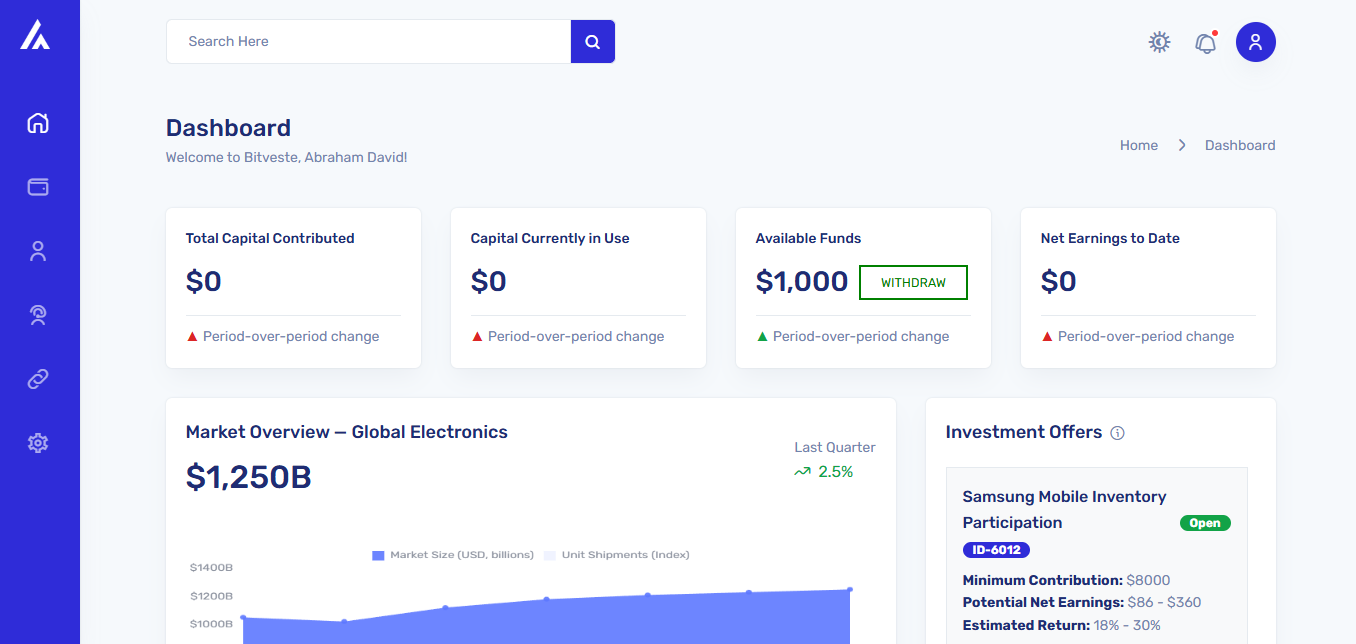Click the Dashboard breadcrumb item

[x=1240, y=145]
